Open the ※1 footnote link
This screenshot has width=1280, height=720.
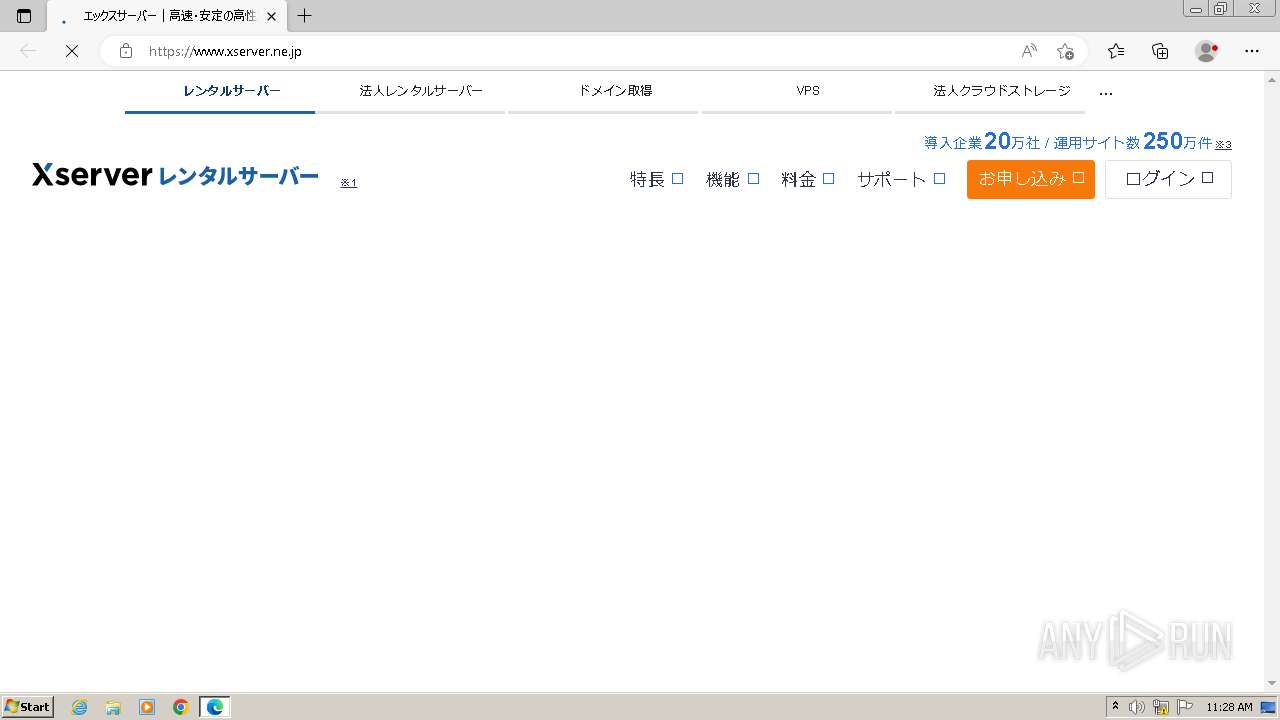[x=348, y=183]
